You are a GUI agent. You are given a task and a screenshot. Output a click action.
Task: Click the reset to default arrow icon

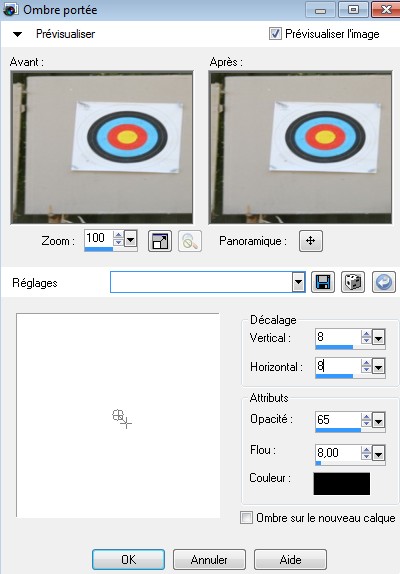[384, 282]
